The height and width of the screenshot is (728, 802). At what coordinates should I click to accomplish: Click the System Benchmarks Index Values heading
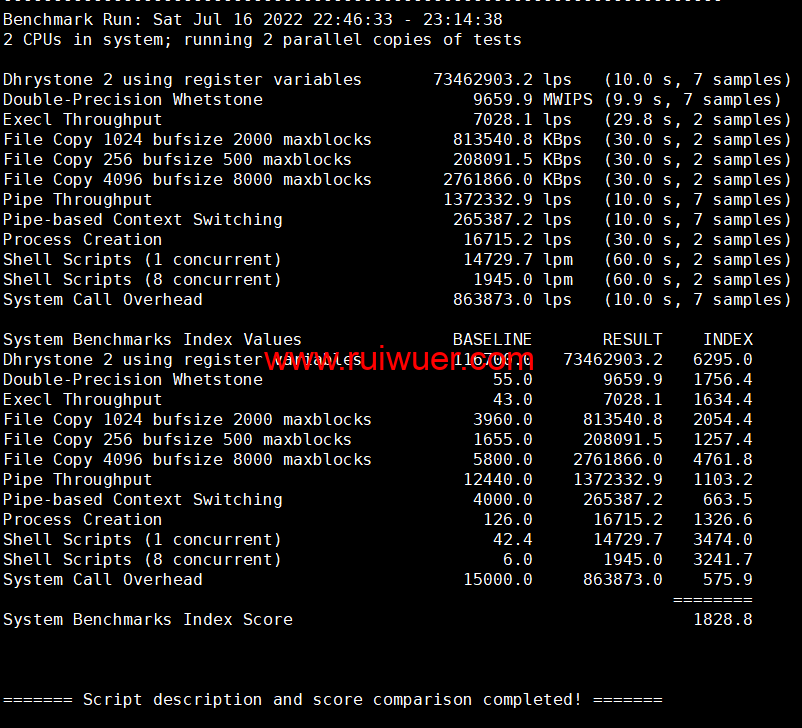coord(152,340)
